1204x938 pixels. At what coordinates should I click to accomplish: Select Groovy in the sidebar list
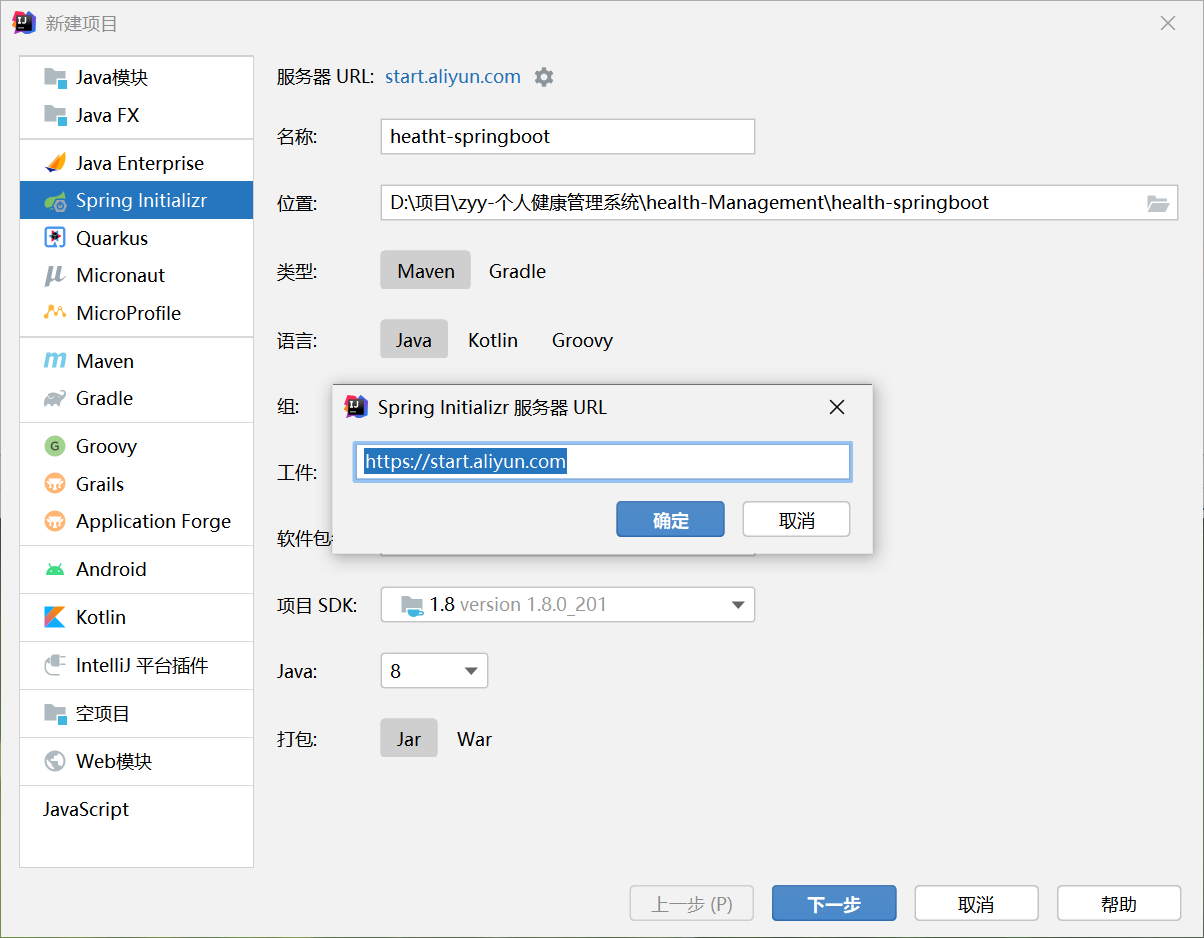[x=136, y=446]
